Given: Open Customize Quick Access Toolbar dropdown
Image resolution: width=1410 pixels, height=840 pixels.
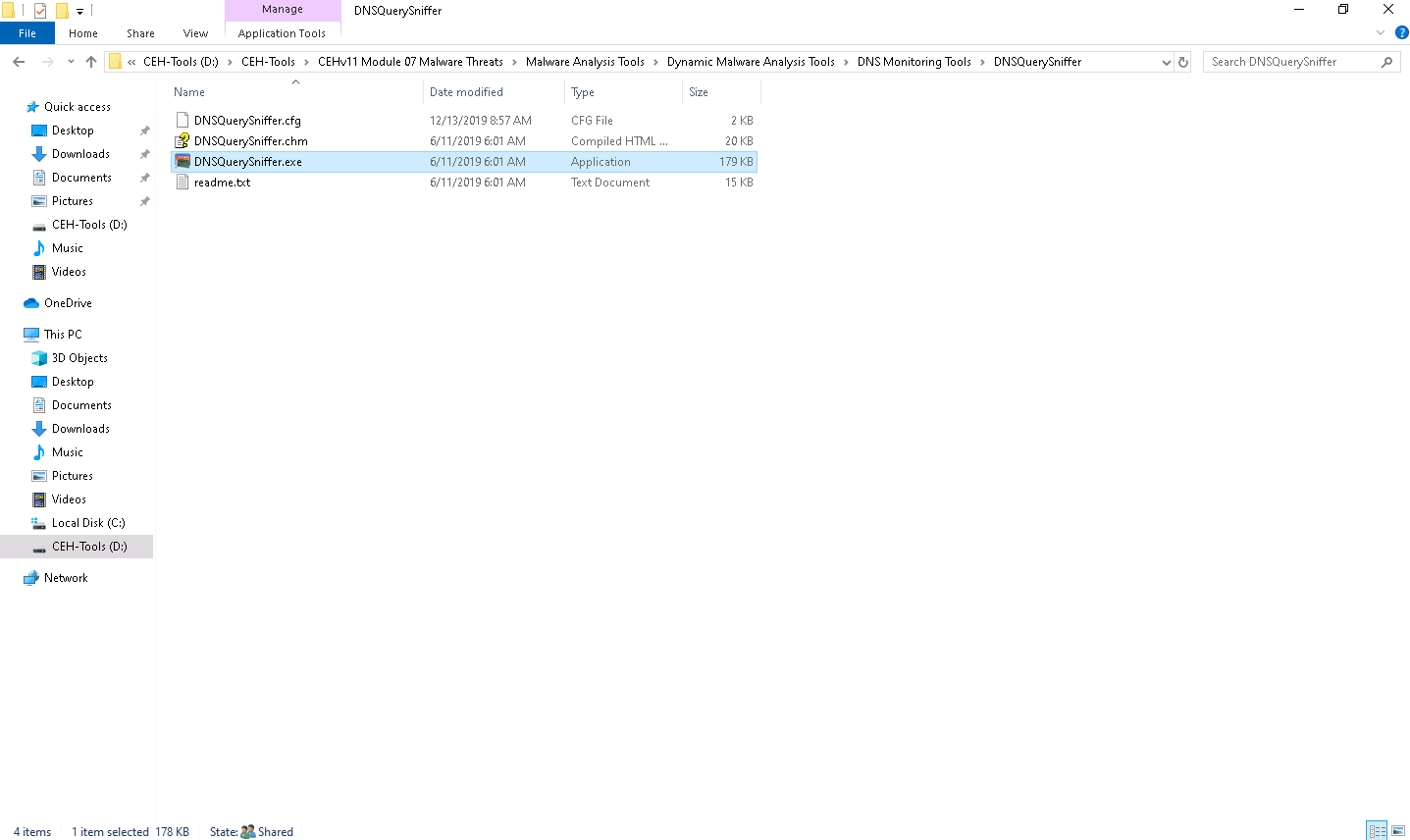Looking at the screenshot, I should [x=79, y=12].
